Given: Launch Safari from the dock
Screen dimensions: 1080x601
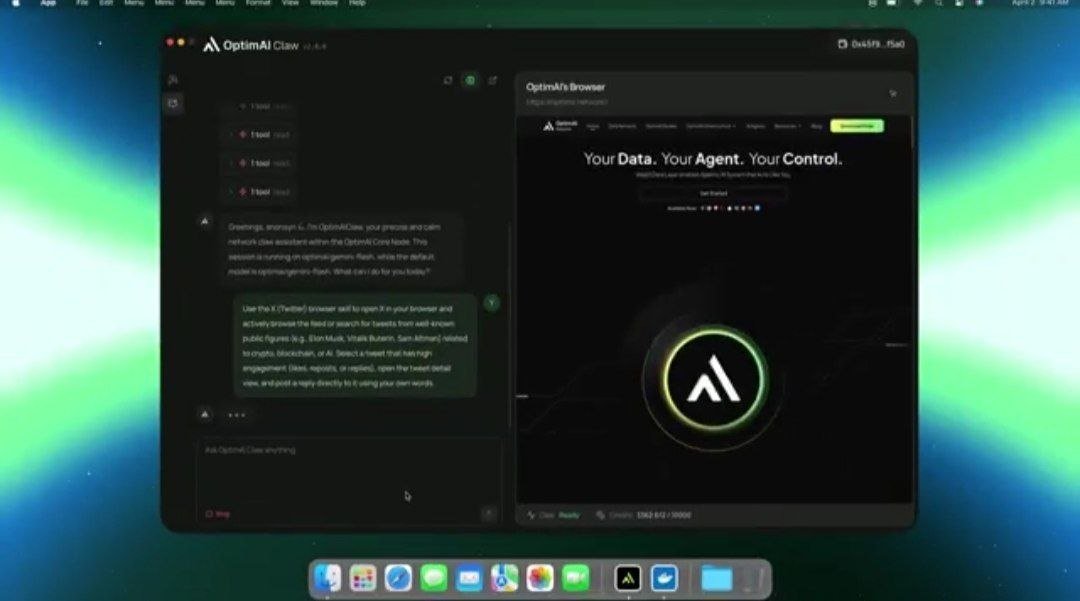Looking at the screenshot, I should coord(398,578).
